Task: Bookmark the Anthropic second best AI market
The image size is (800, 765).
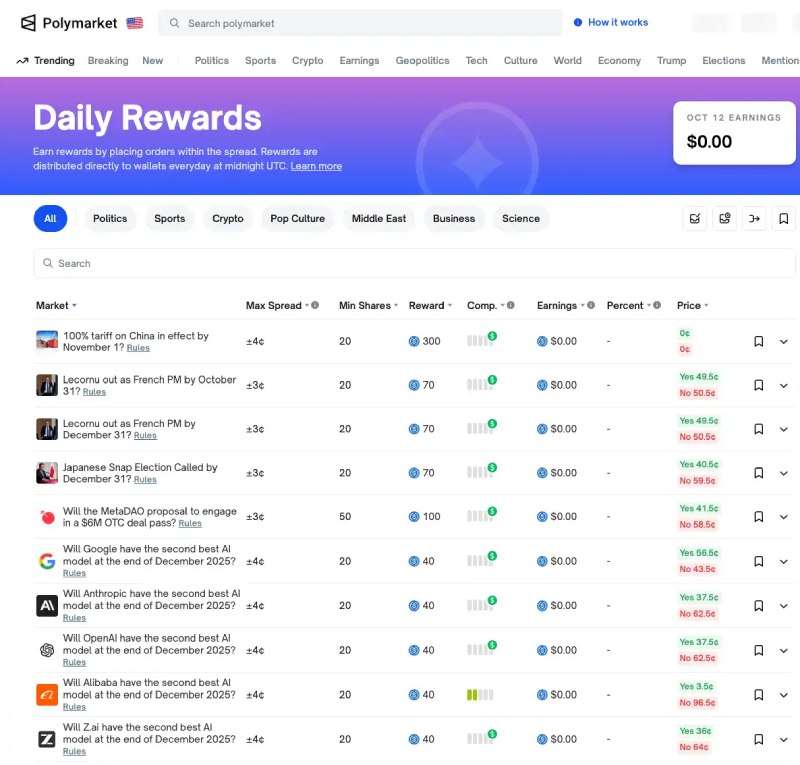Action: click(759, 606)
